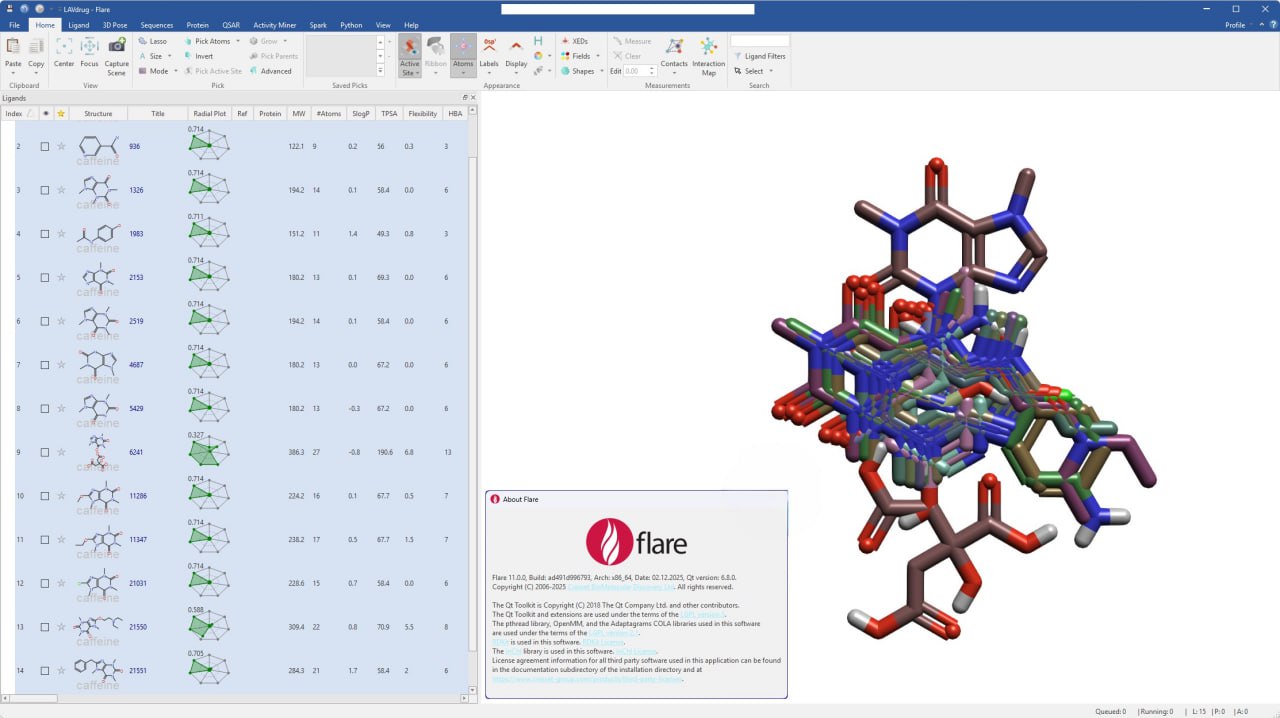Viewport: 1280px width, 718px height.
Task: Click the Search text input field
Action: [x=759, y=41]
